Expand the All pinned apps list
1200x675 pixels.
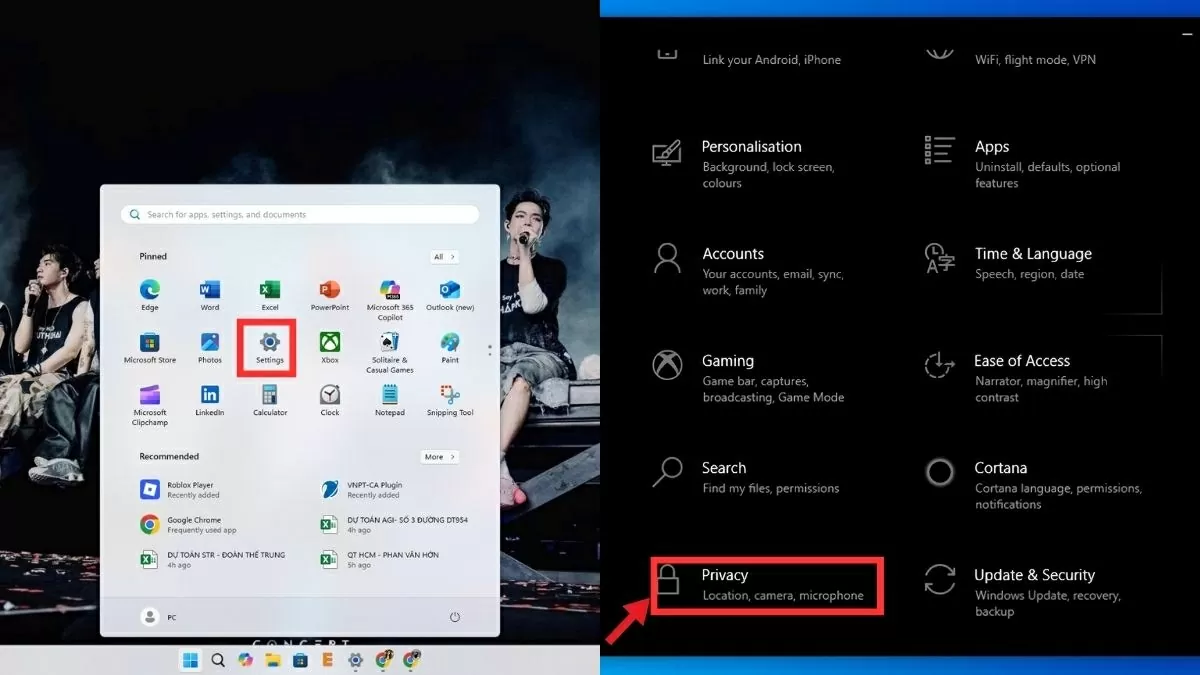(x=444, y=257)
